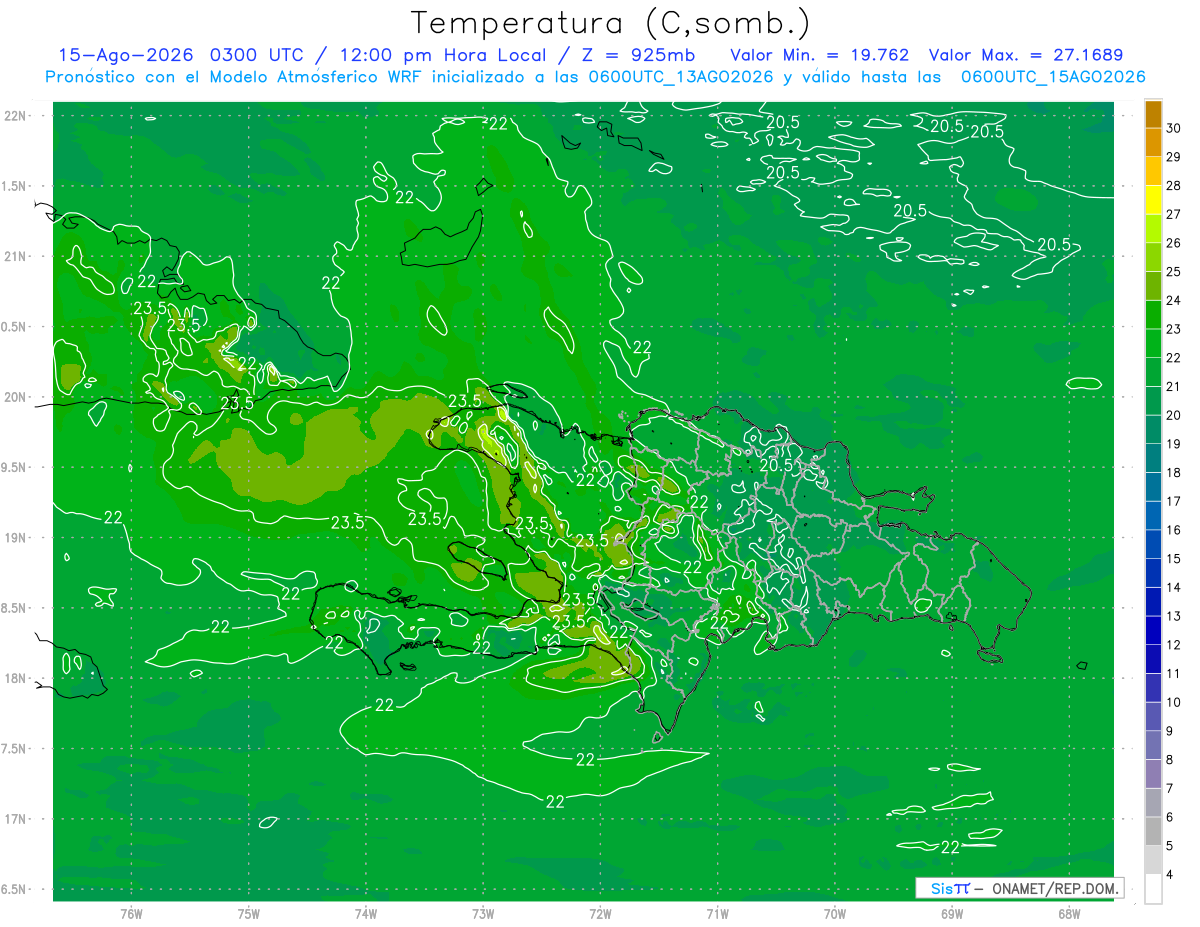Click the '72W' longitude axis label
Image resolution: width=1200 pixels, height=927 pixels.
coord(600,914)
